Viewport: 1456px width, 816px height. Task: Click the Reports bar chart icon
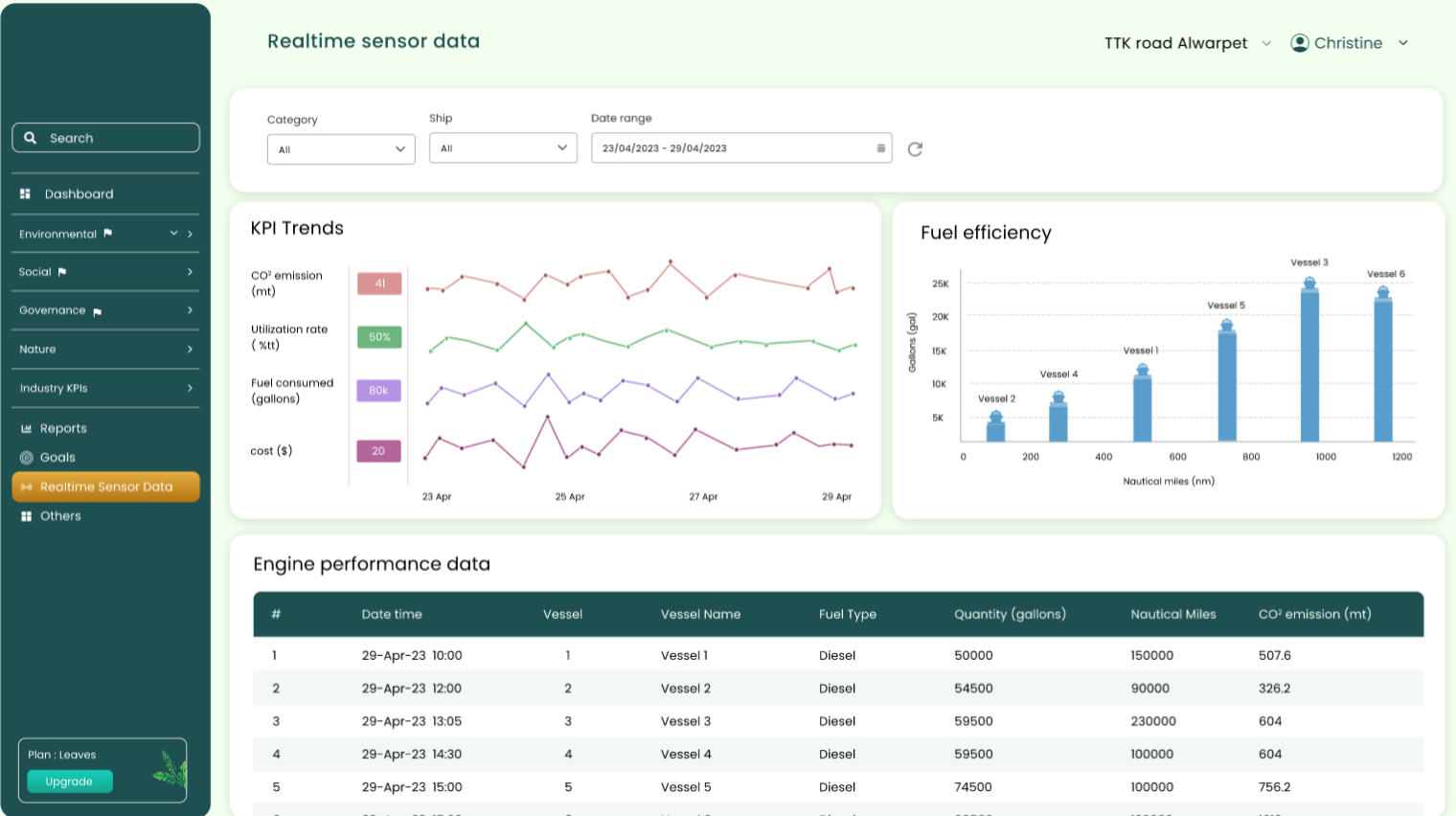tap(27, 429)
